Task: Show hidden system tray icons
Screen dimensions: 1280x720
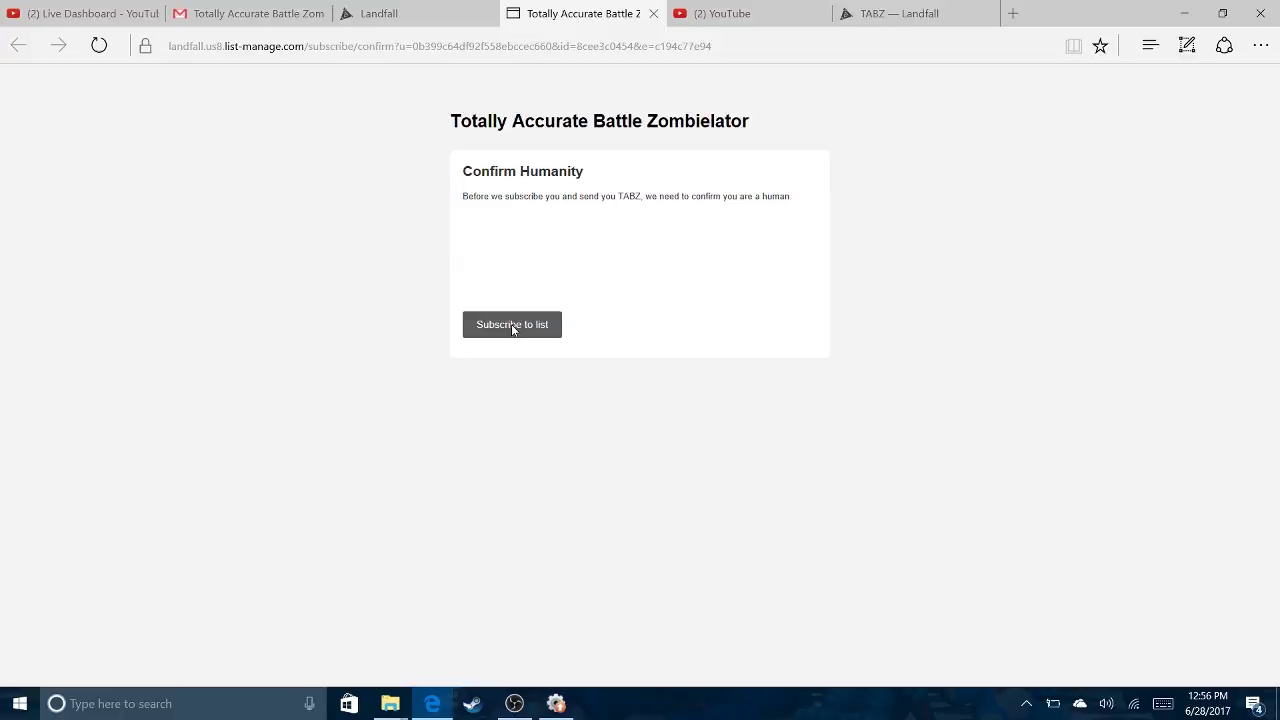Action: [1026, 703]
